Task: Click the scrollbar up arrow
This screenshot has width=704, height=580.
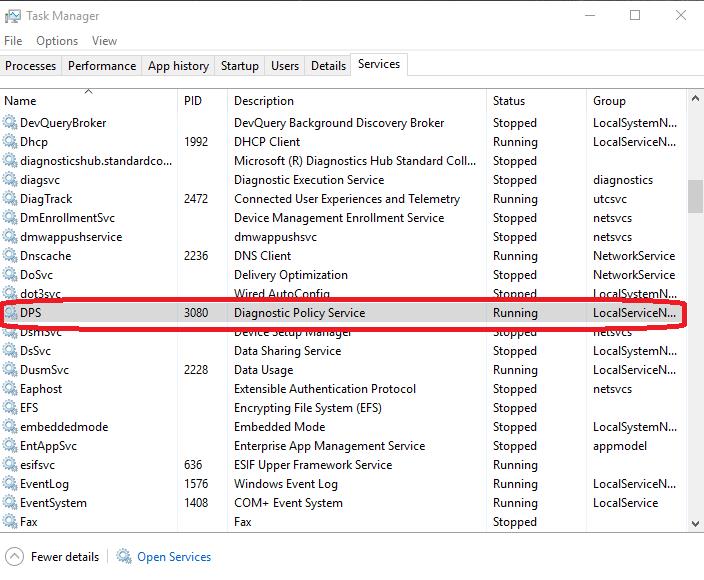Action: [x=695, y=98]
